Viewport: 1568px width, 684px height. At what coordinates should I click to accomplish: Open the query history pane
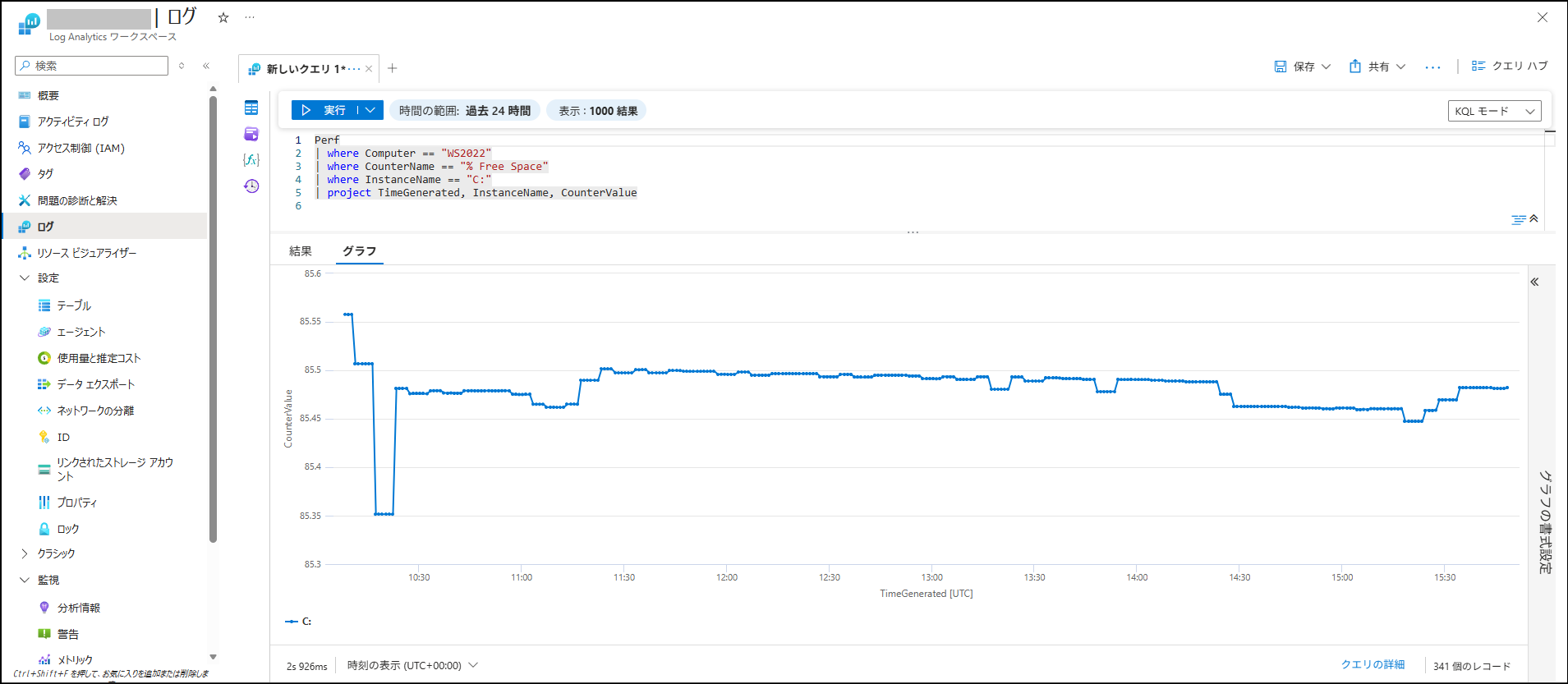(251, 186)
